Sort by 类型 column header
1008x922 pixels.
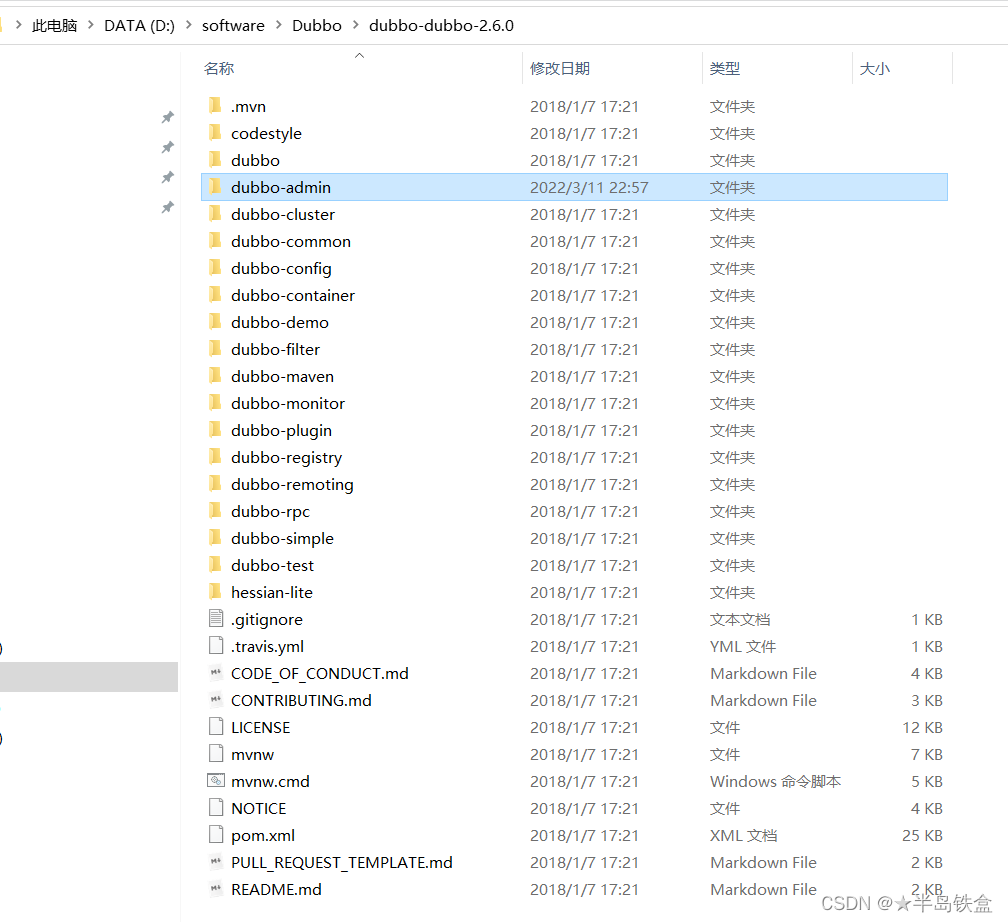pos(725,68)
